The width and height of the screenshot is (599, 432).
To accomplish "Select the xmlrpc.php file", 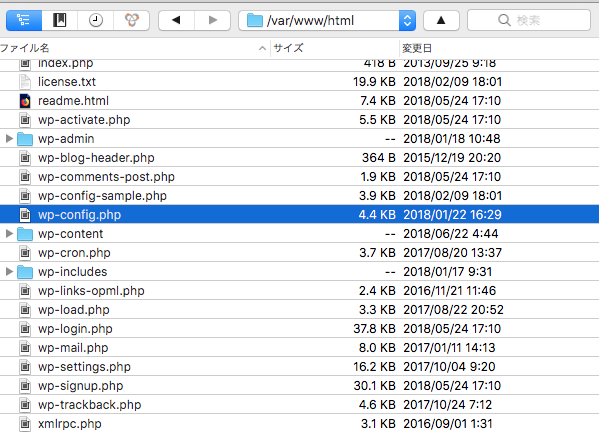I will click(x=70, y=424).
